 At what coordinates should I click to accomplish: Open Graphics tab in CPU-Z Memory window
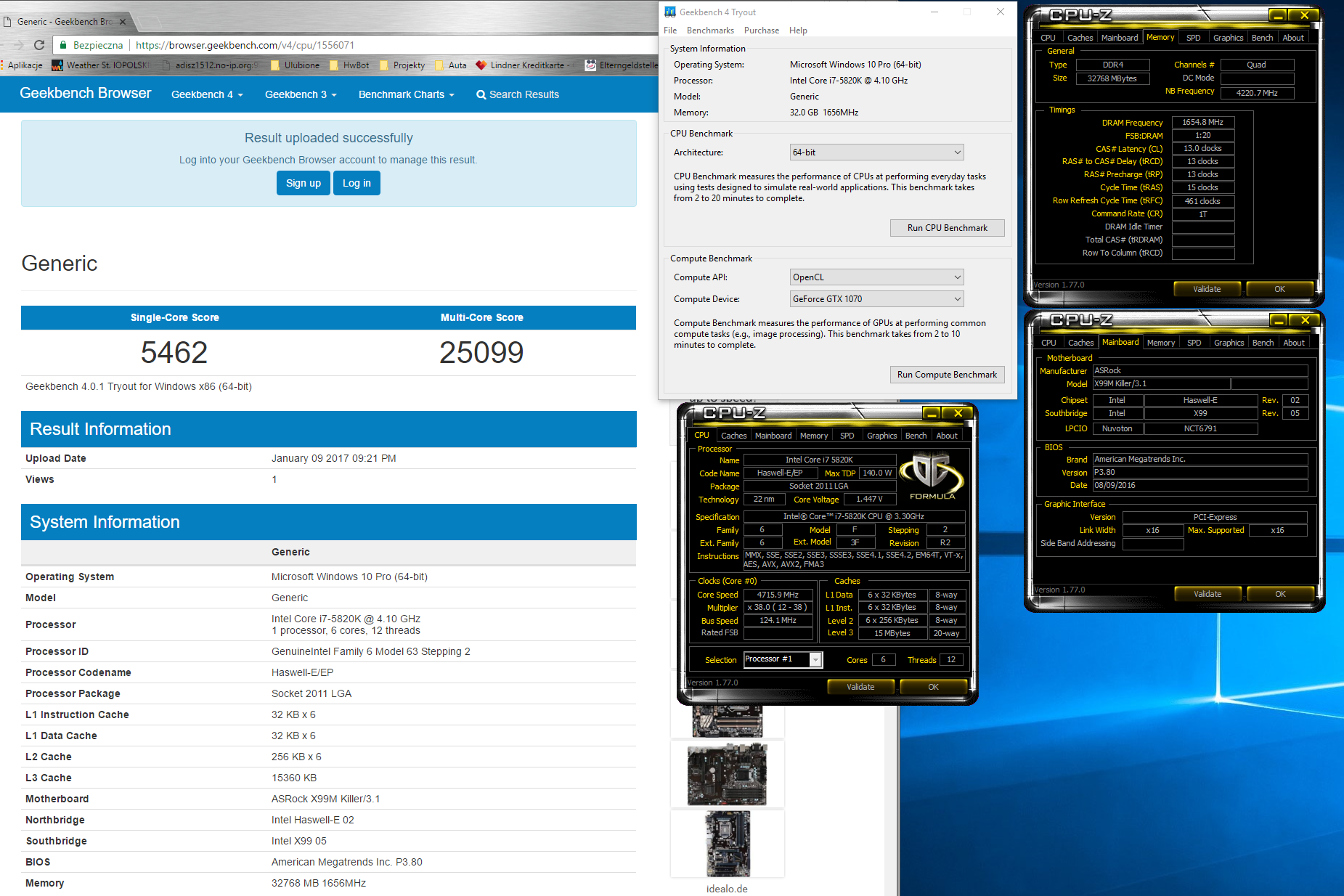[1228, 38]
